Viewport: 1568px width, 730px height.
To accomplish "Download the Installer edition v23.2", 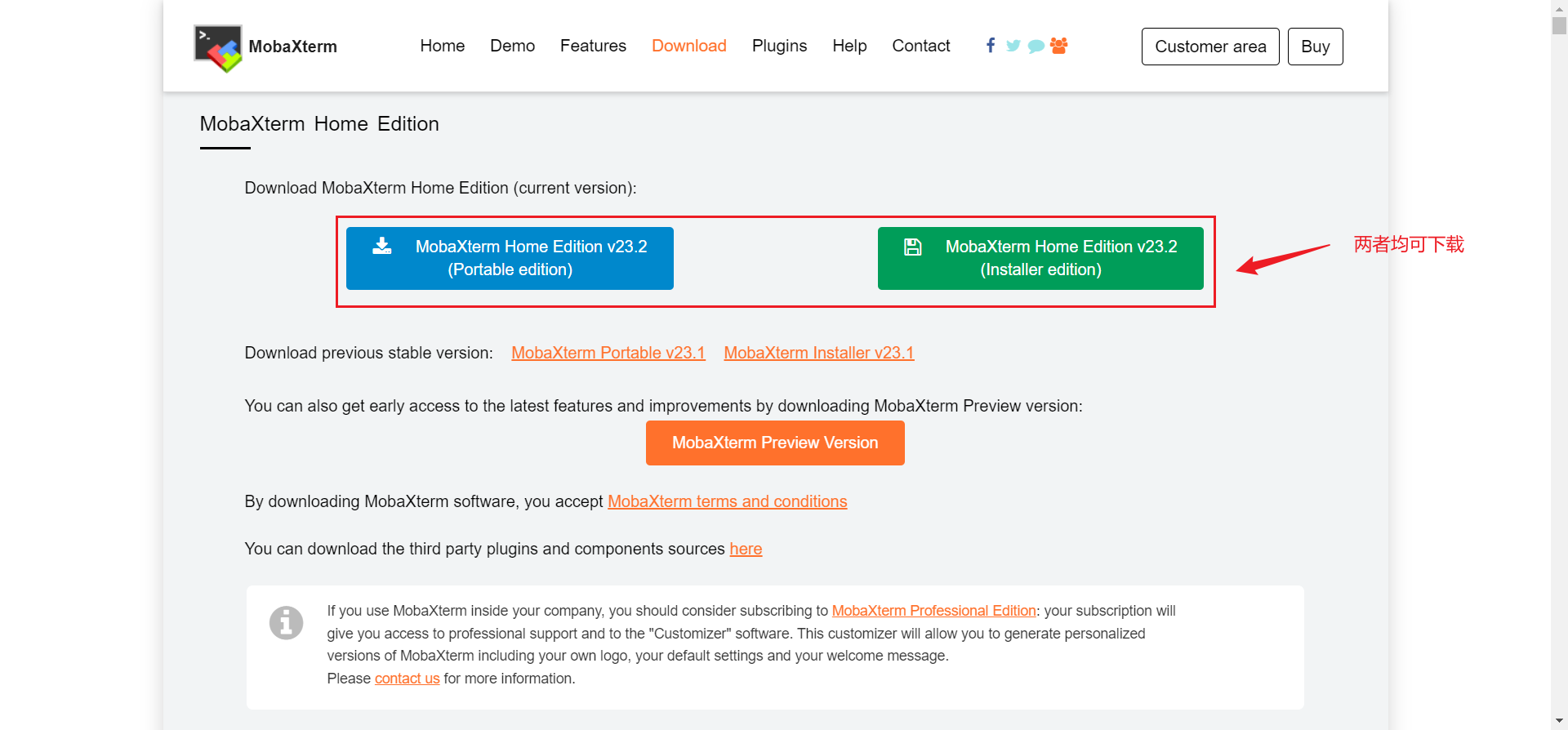I will point(1040,258).
